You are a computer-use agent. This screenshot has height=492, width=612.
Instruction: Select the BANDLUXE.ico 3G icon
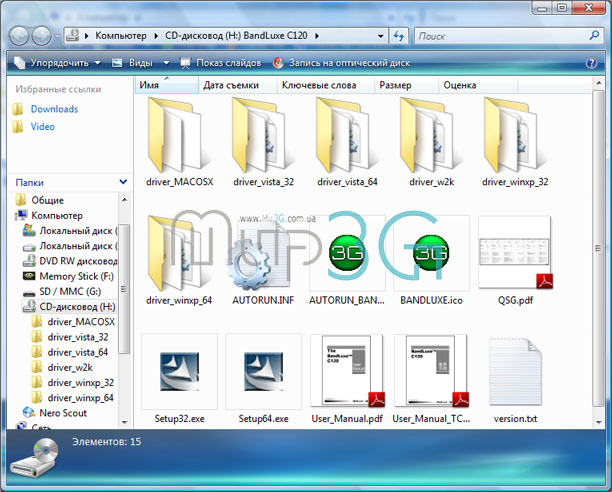431,253
